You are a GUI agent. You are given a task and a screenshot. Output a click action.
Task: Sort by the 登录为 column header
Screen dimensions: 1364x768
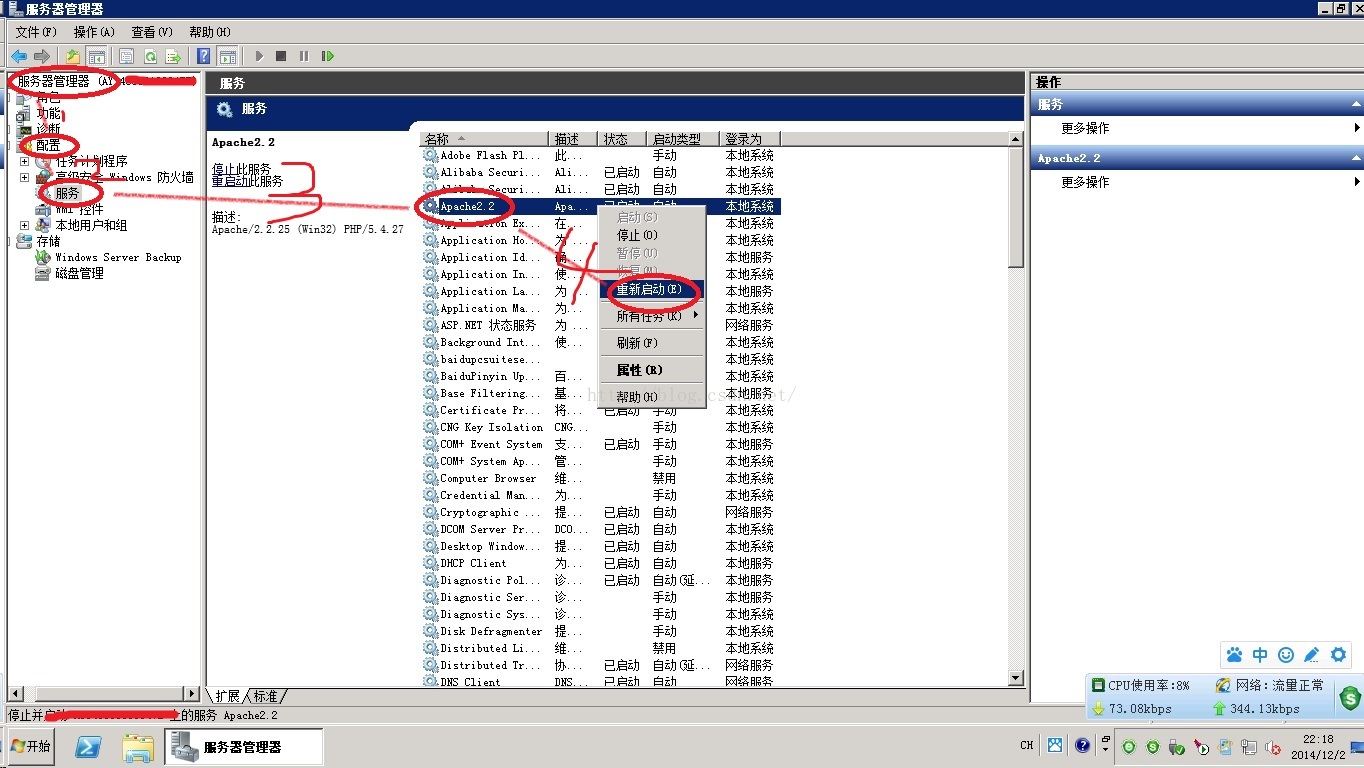coord(750,139)
